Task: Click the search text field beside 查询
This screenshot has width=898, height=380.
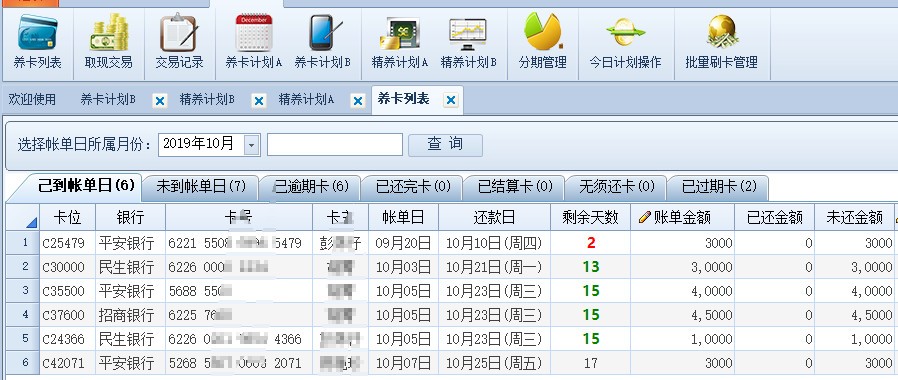Action: click(335, 145)
